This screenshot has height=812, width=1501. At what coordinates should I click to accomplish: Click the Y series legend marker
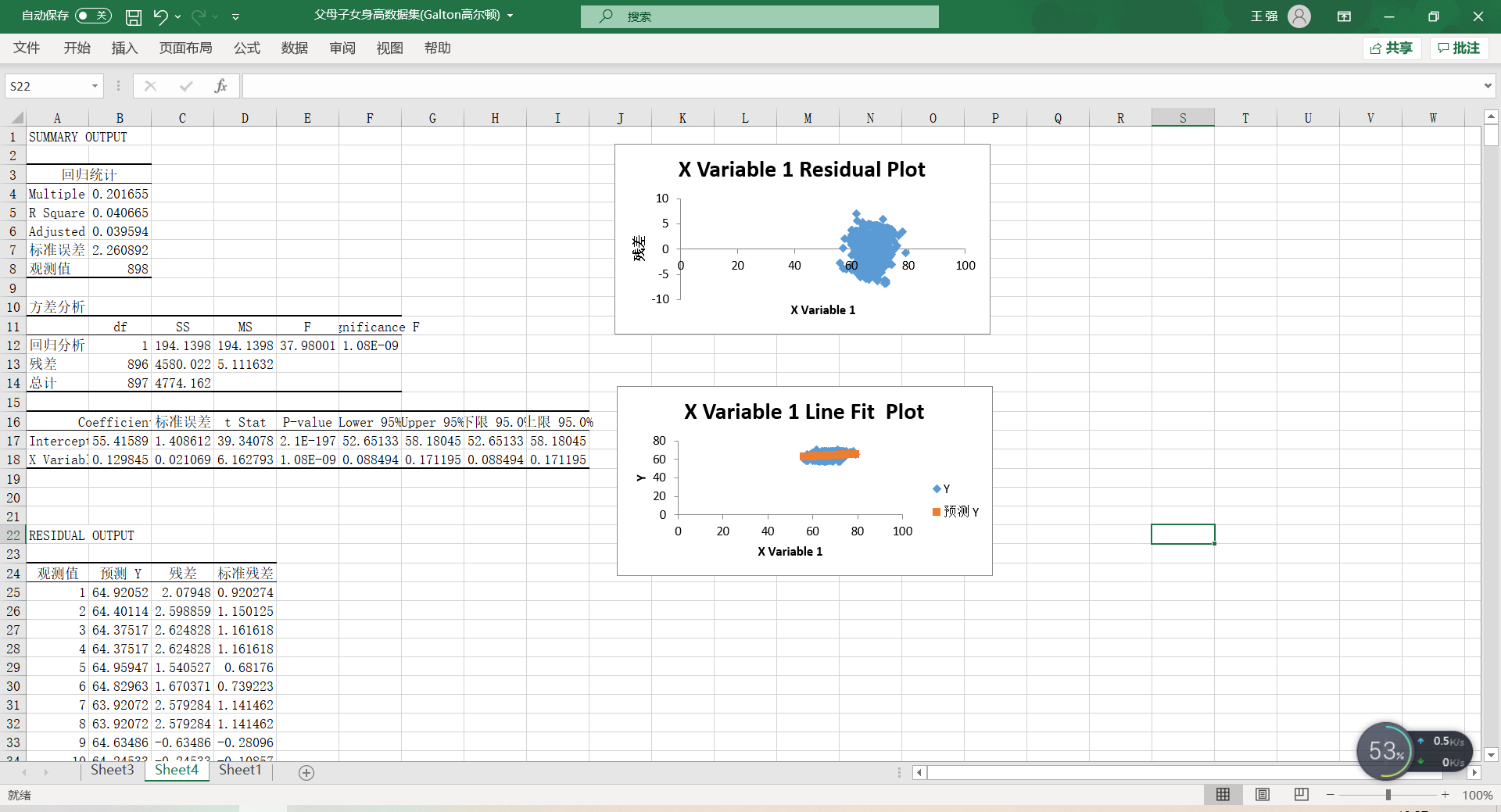(937, 489)
